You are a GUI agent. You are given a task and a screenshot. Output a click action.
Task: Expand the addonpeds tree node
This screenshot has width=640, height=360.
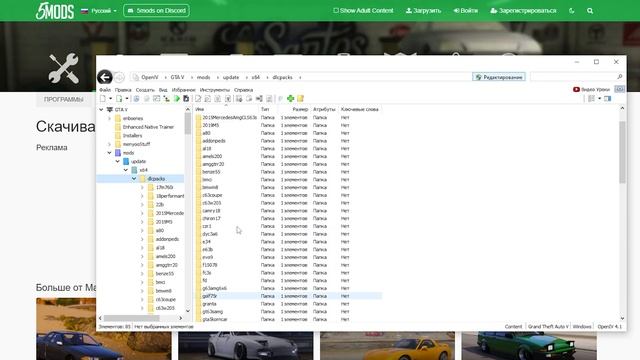click(x=142, y=239)
